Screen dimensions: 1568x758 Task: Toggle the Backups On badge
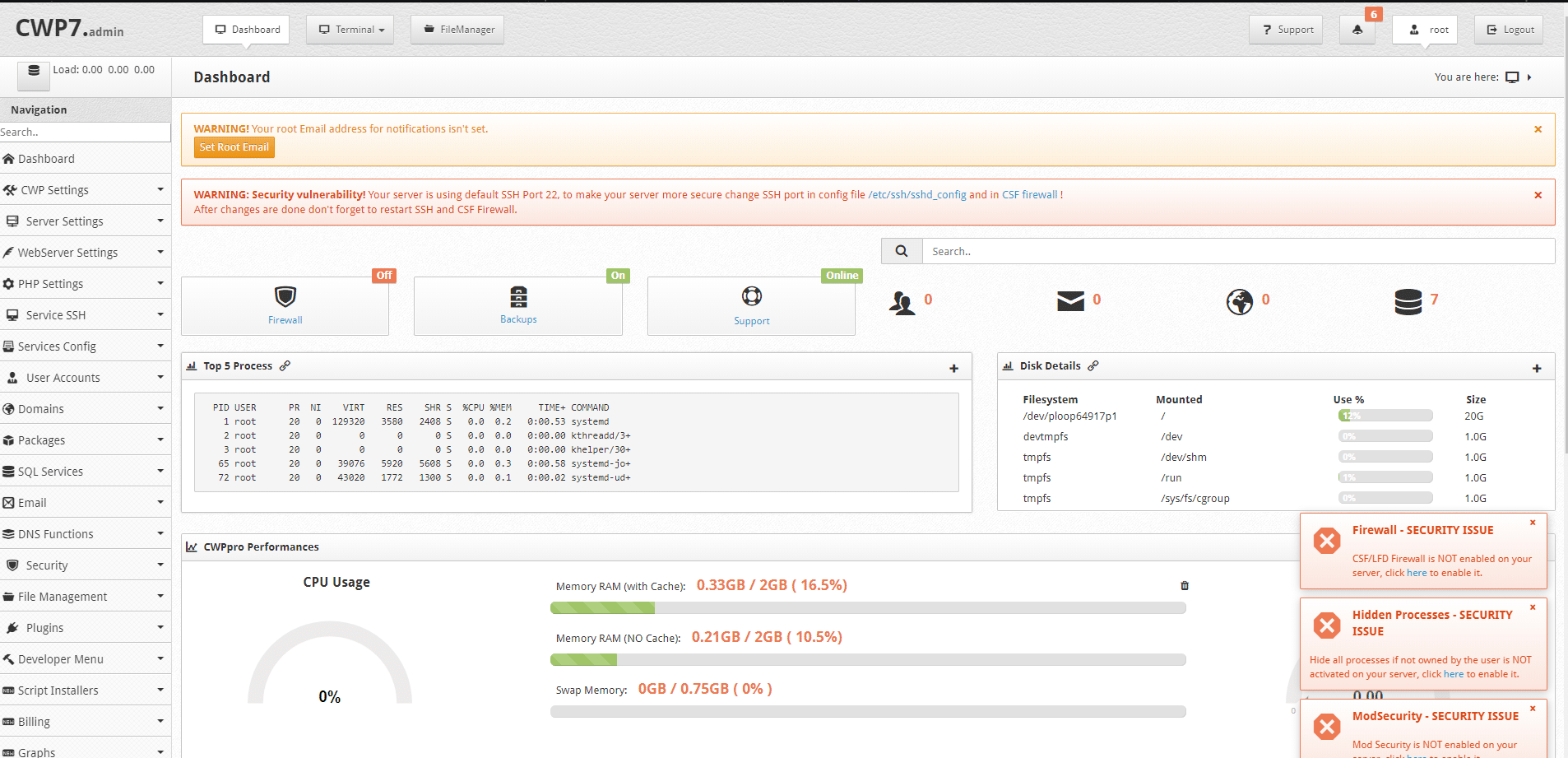coord(617,275)
